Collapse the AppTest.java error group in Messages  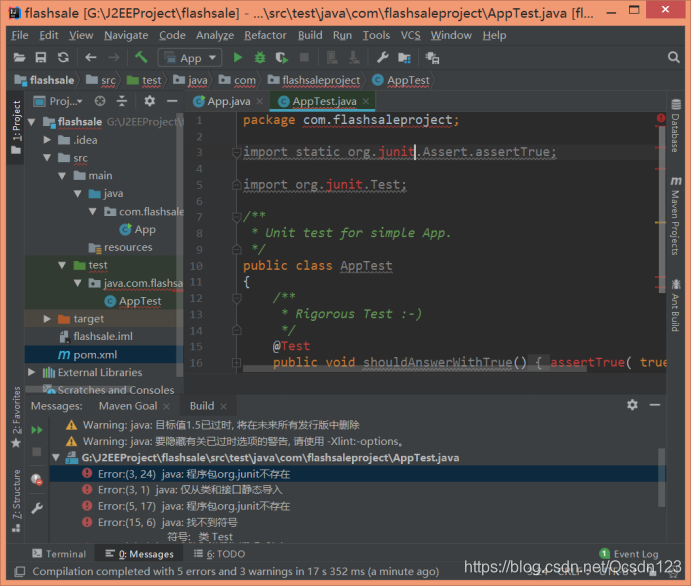56,458
